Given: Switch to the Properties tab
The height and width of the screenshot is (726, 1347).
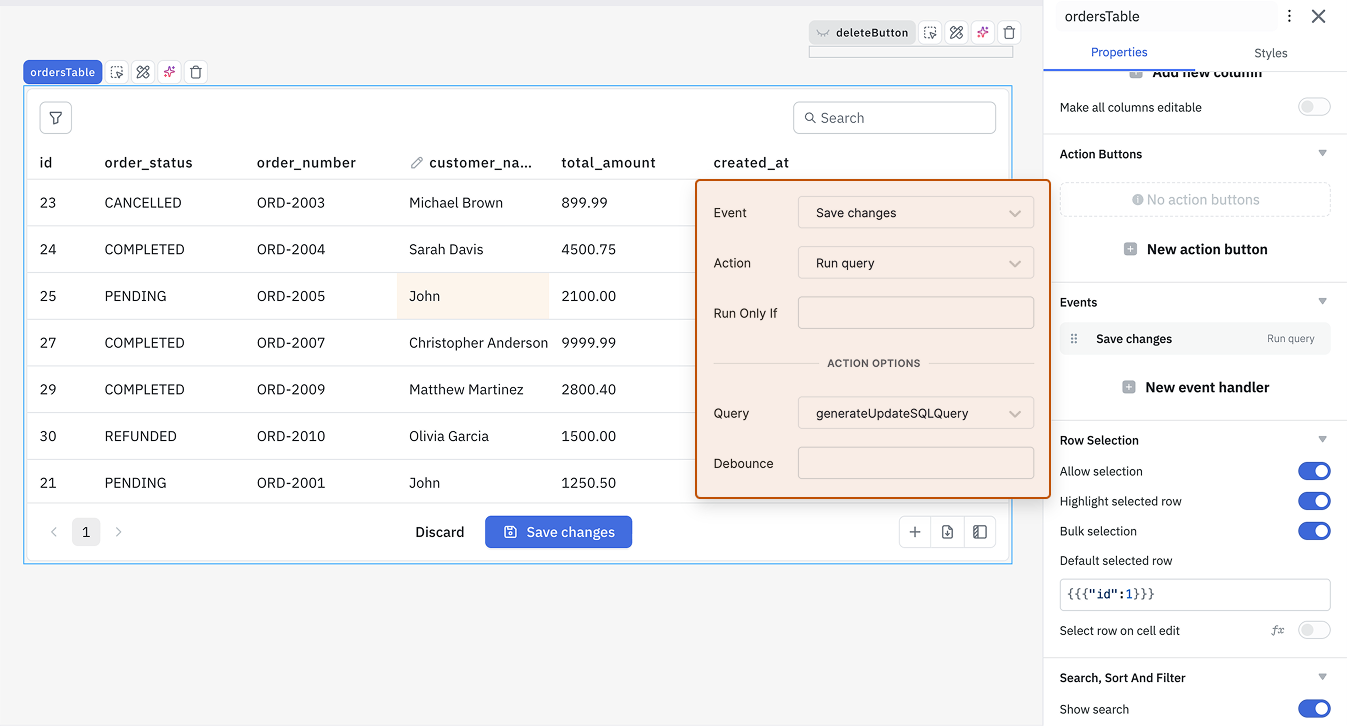Looking at the screenshot, I should click(1119, 53).
